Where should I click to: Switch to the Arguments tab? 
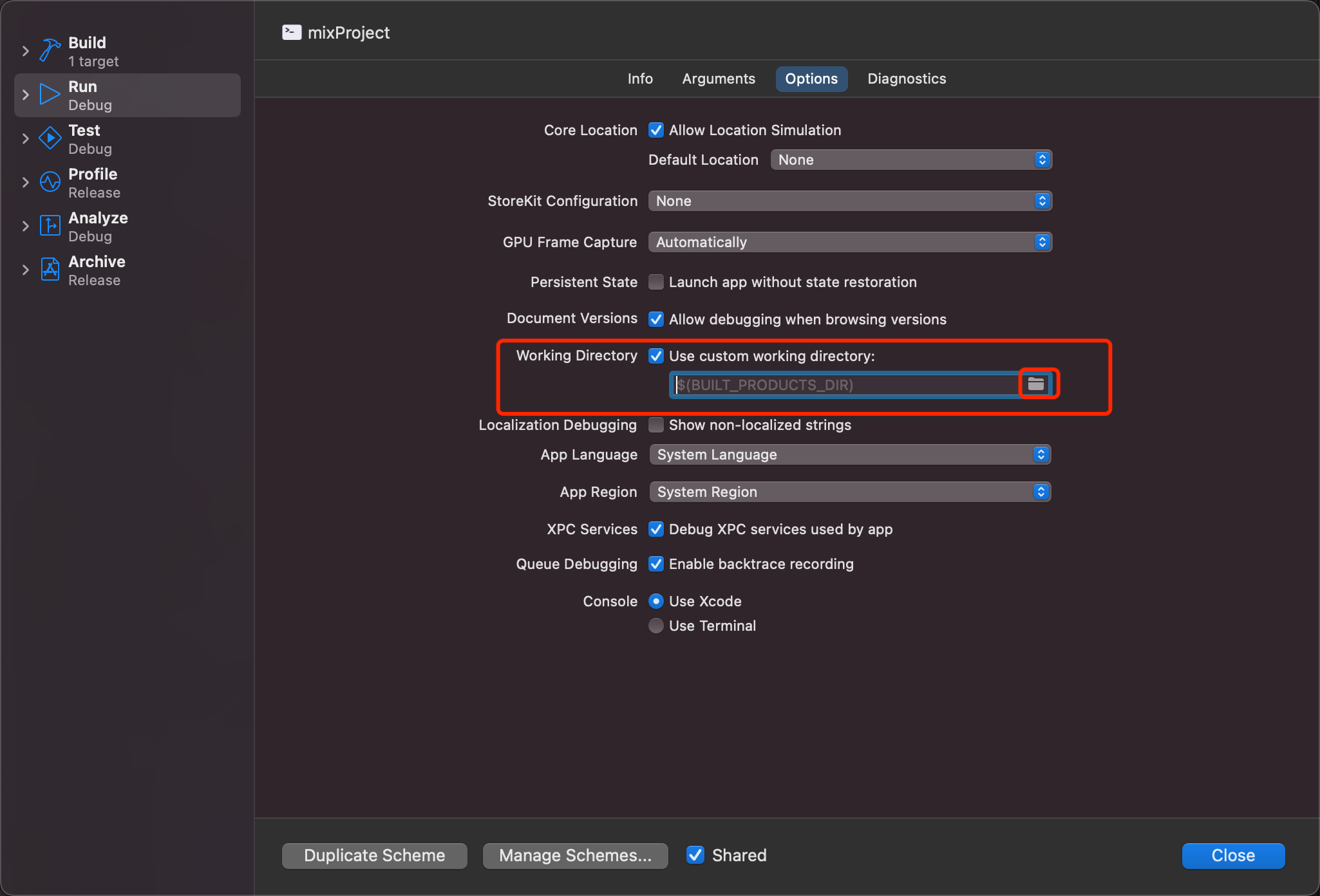tap(719, 79)
